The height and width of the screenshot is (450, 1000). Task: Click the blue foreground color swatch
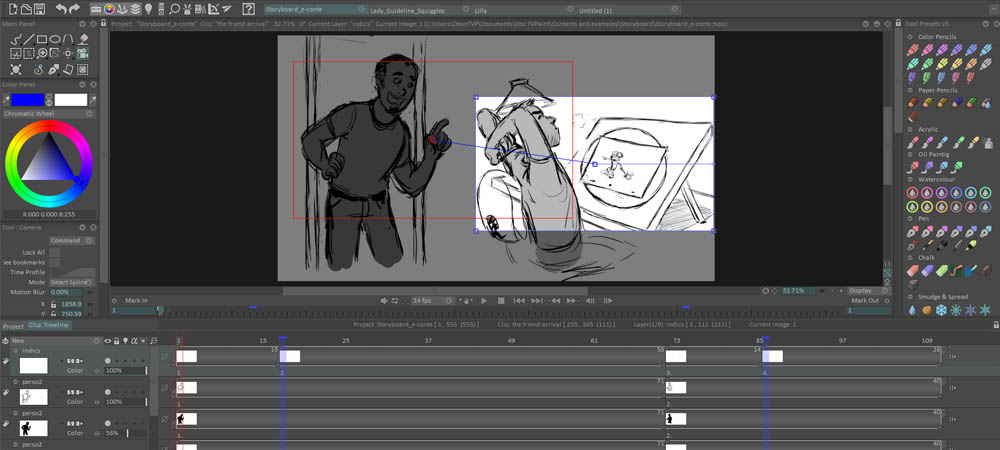27,99
